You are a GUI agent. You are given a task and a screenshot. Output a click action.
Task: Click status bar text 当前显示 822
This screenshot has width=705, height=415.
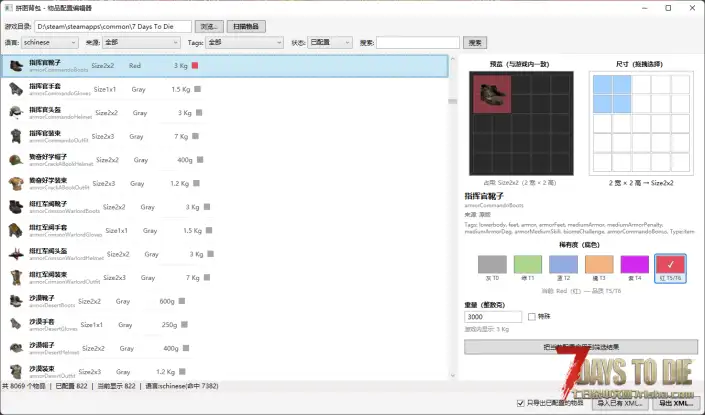116,386
